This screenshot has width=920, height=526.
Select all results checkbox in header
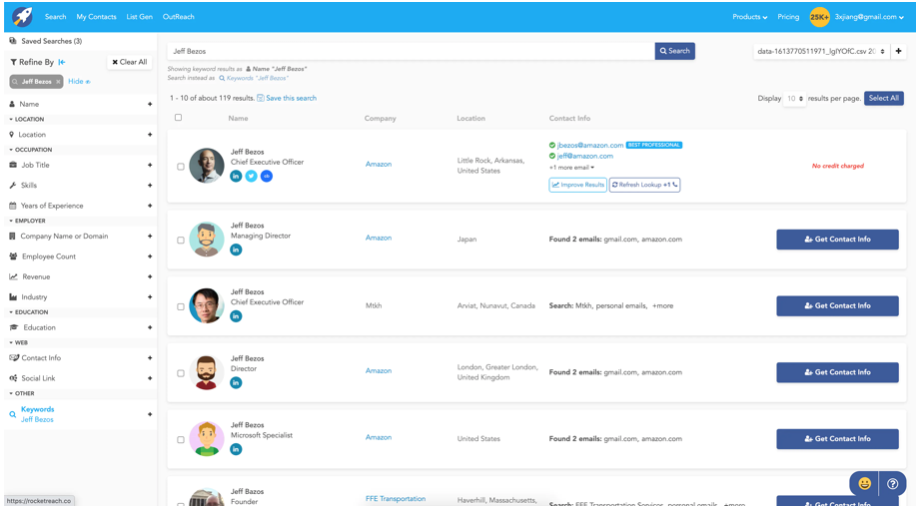click(x=178, y=117)
